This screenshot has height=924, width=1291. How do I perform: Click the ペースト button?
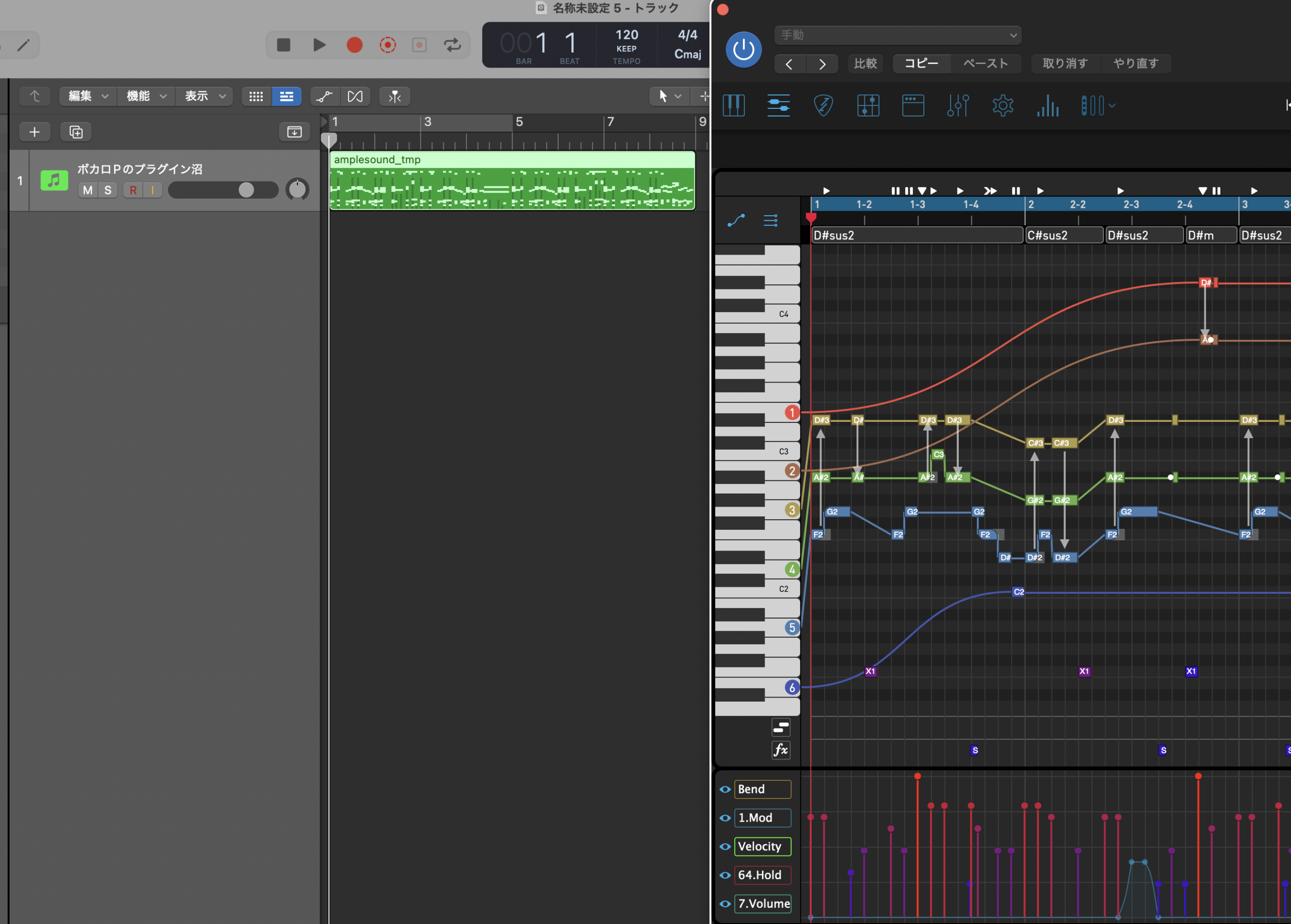pos(985,63)
